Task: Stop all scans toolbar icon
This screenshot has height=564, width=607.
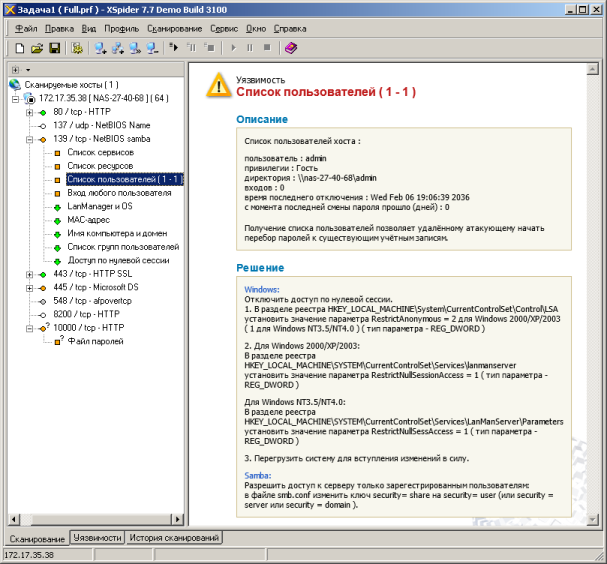Action: (x=267, y=48)
